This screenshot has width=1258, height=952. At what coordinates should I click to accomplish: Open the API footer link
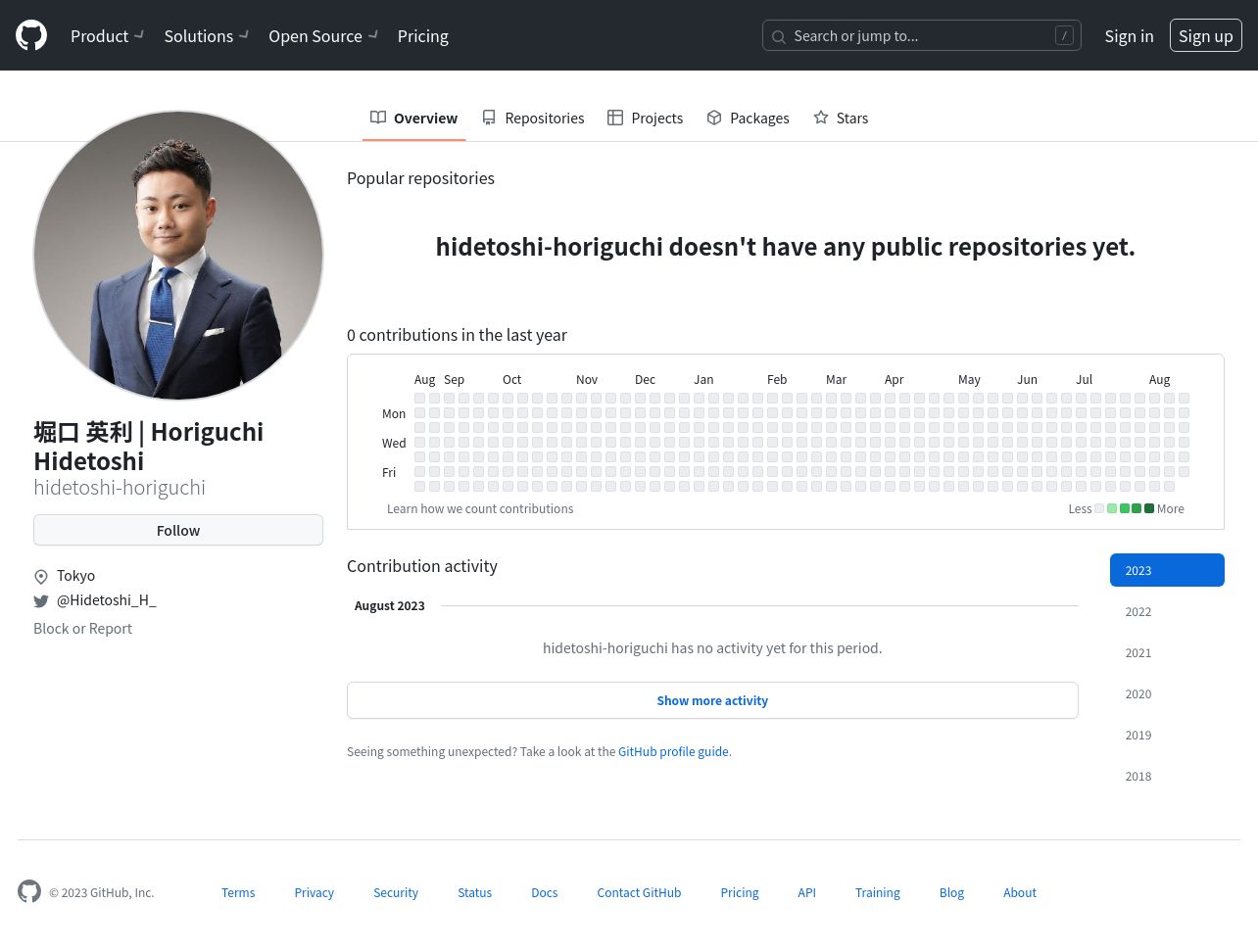coord(806,892)
